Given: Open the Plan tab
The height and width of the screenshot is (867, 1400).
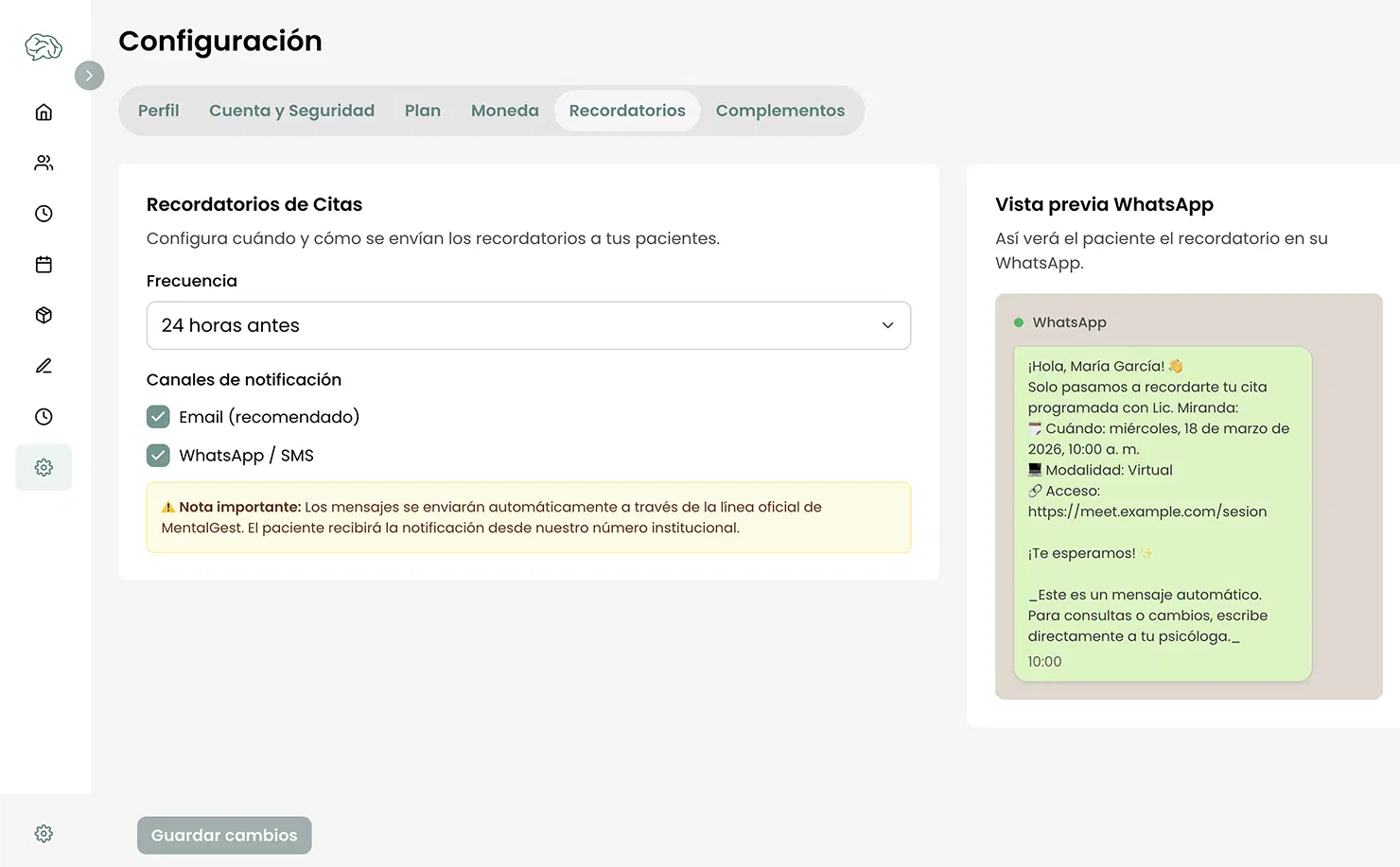Looking at the screenshot, I should [423, 111].
